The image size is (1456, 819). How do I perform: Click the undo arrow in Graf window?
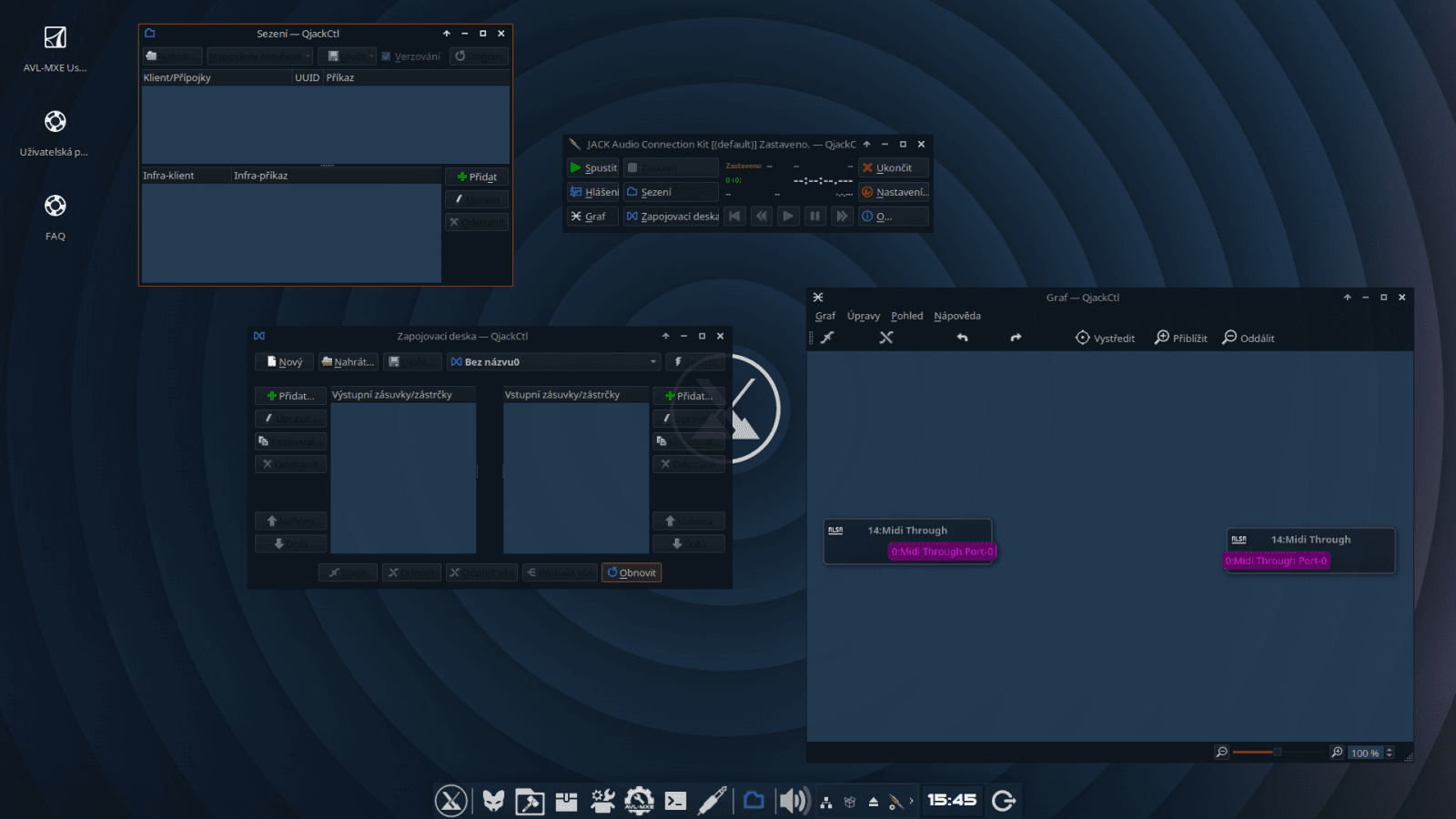(x=963, y=338)
